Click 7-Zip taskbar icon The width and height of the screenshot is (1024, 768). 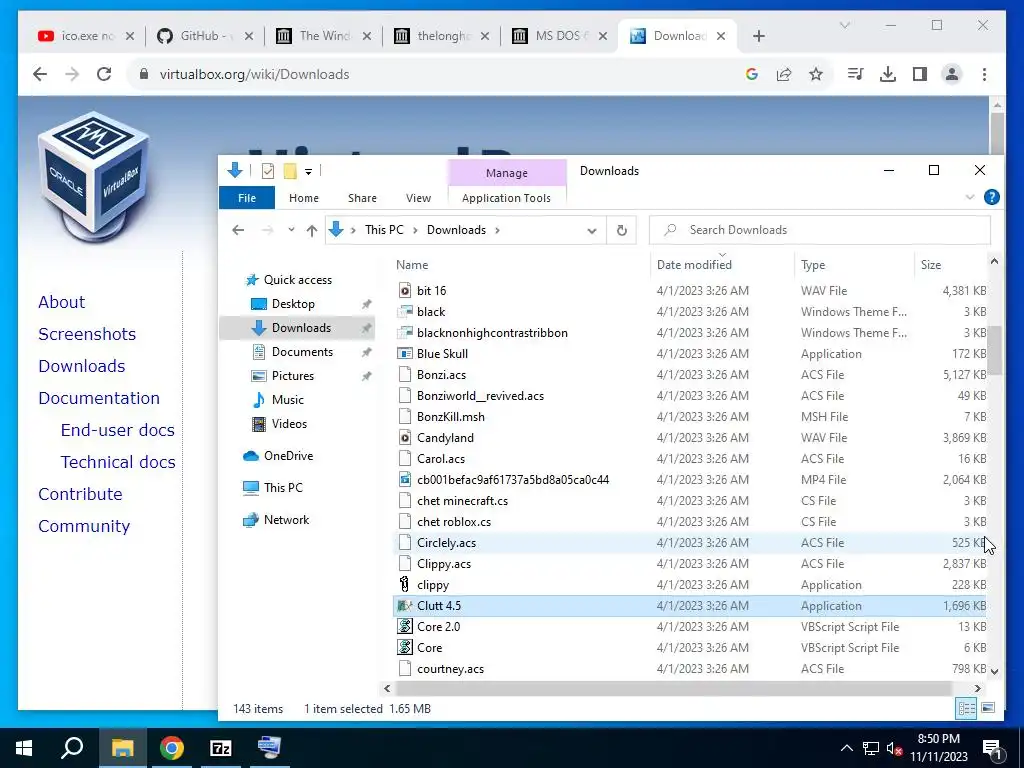pyautogui.click(x=221, y=748)
